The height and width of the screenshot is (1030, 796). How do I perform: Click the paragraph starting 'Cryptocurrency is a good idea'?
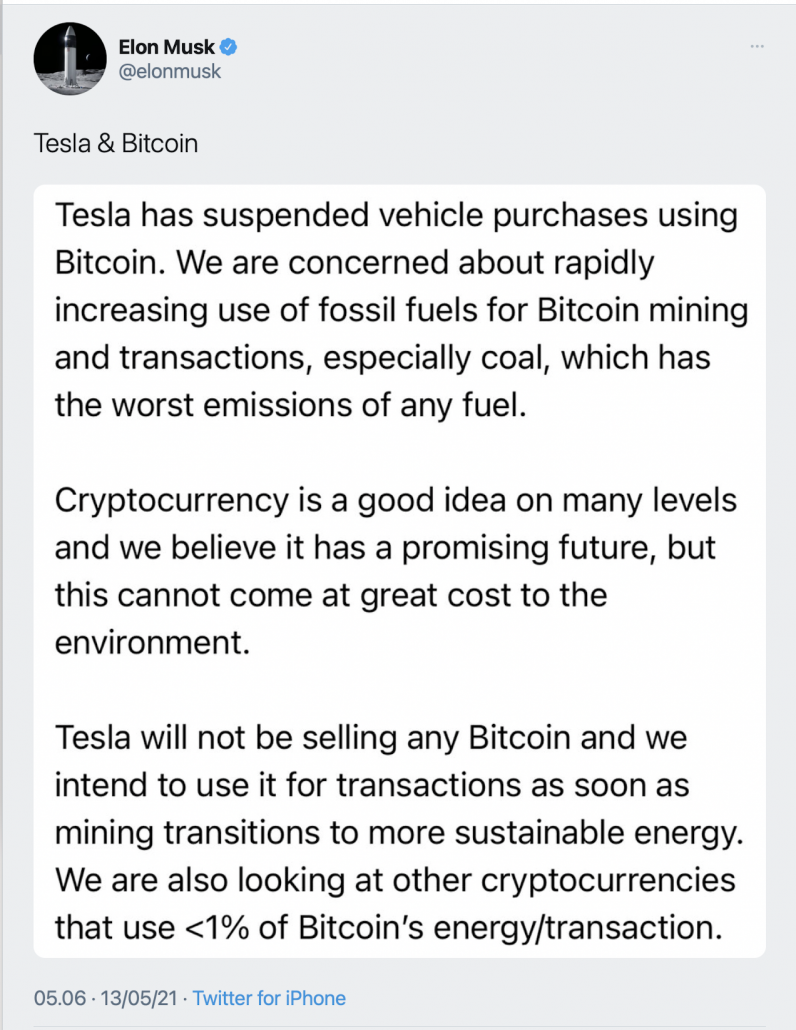tap(396, 571)
